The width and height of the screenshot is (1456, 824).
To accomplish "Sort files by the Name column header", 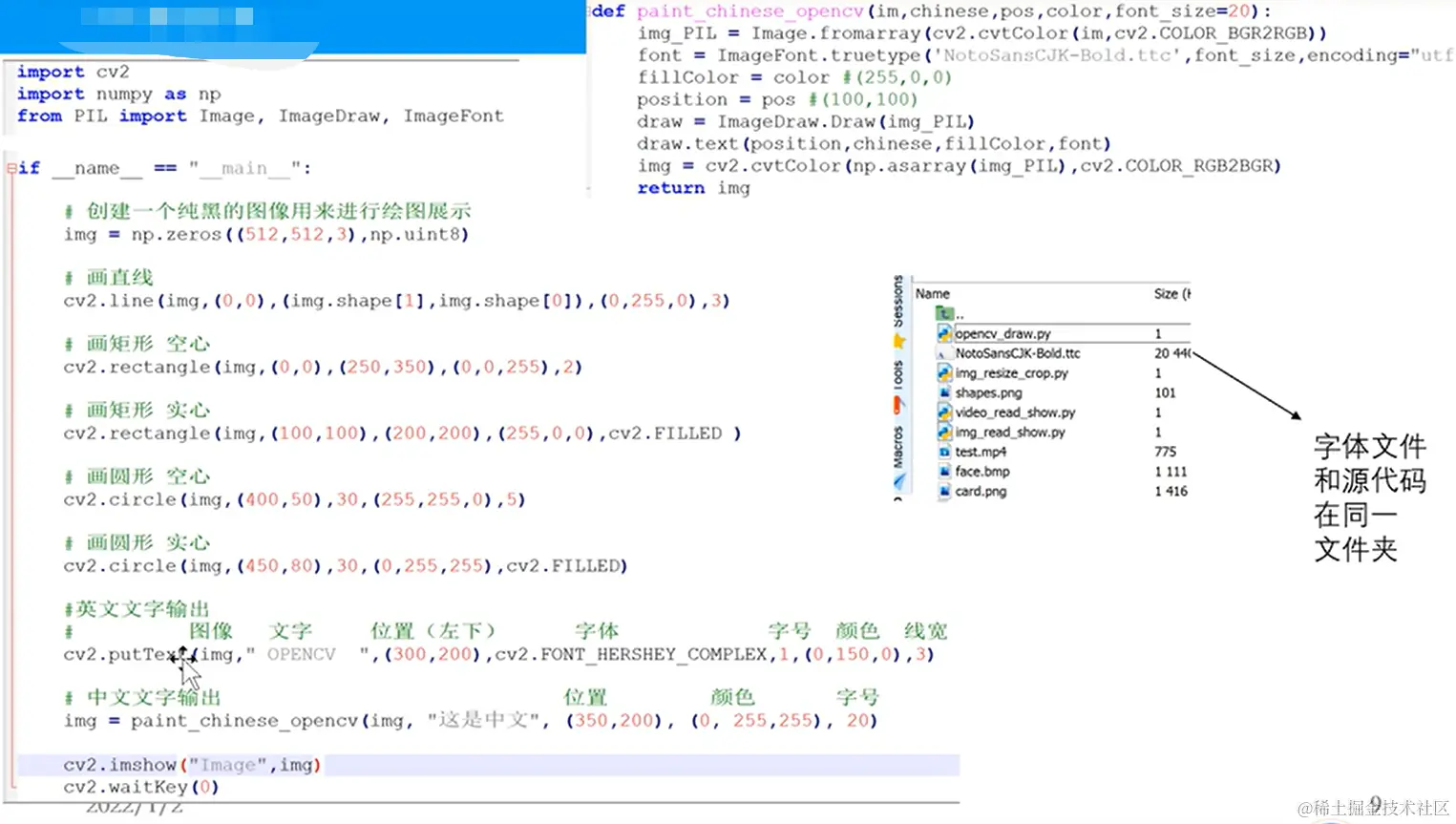I will coord(933,294).
